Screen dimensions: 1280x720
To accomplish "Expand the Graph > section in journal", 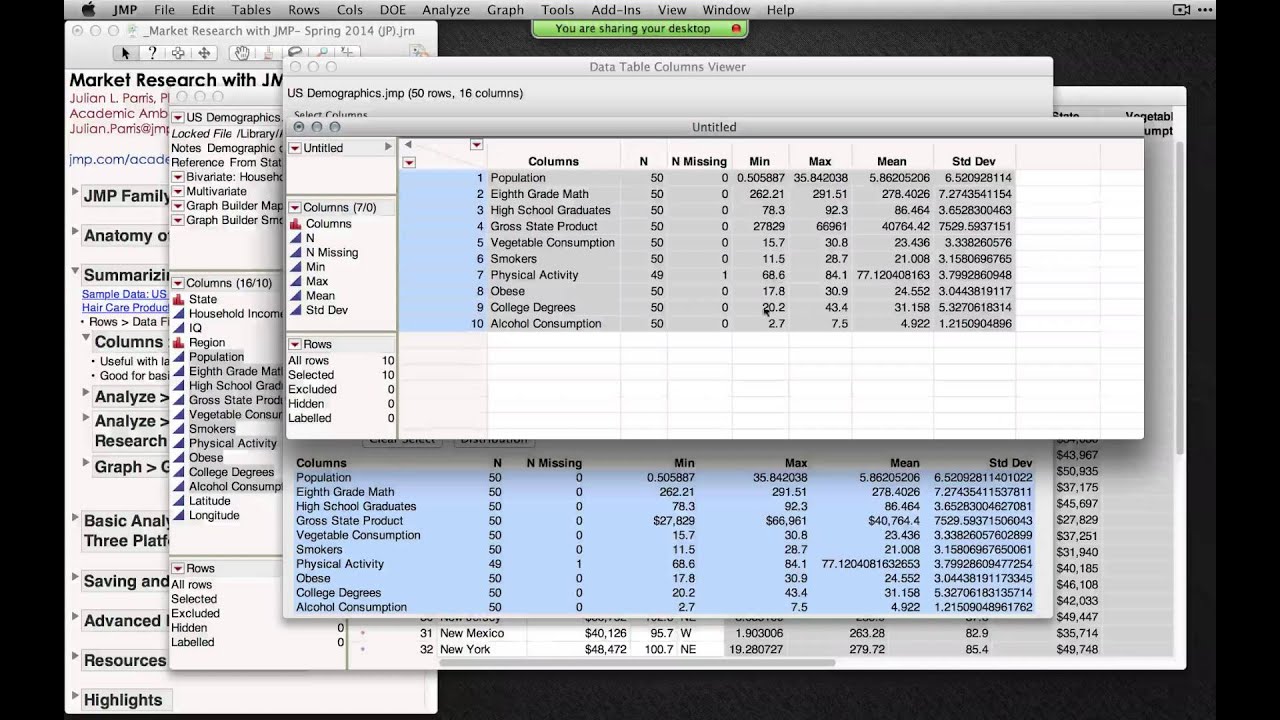I will tap(86, 465).
